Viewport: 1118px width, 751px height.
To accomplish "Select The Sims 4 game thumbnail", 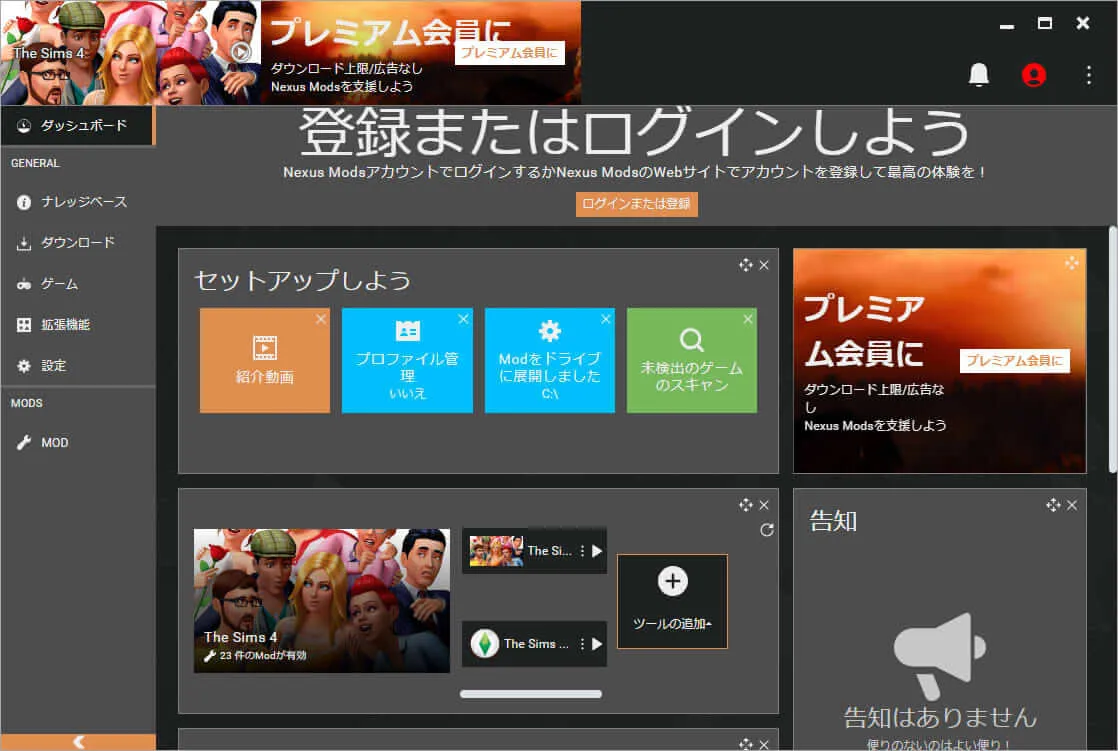I will (321, 600).
